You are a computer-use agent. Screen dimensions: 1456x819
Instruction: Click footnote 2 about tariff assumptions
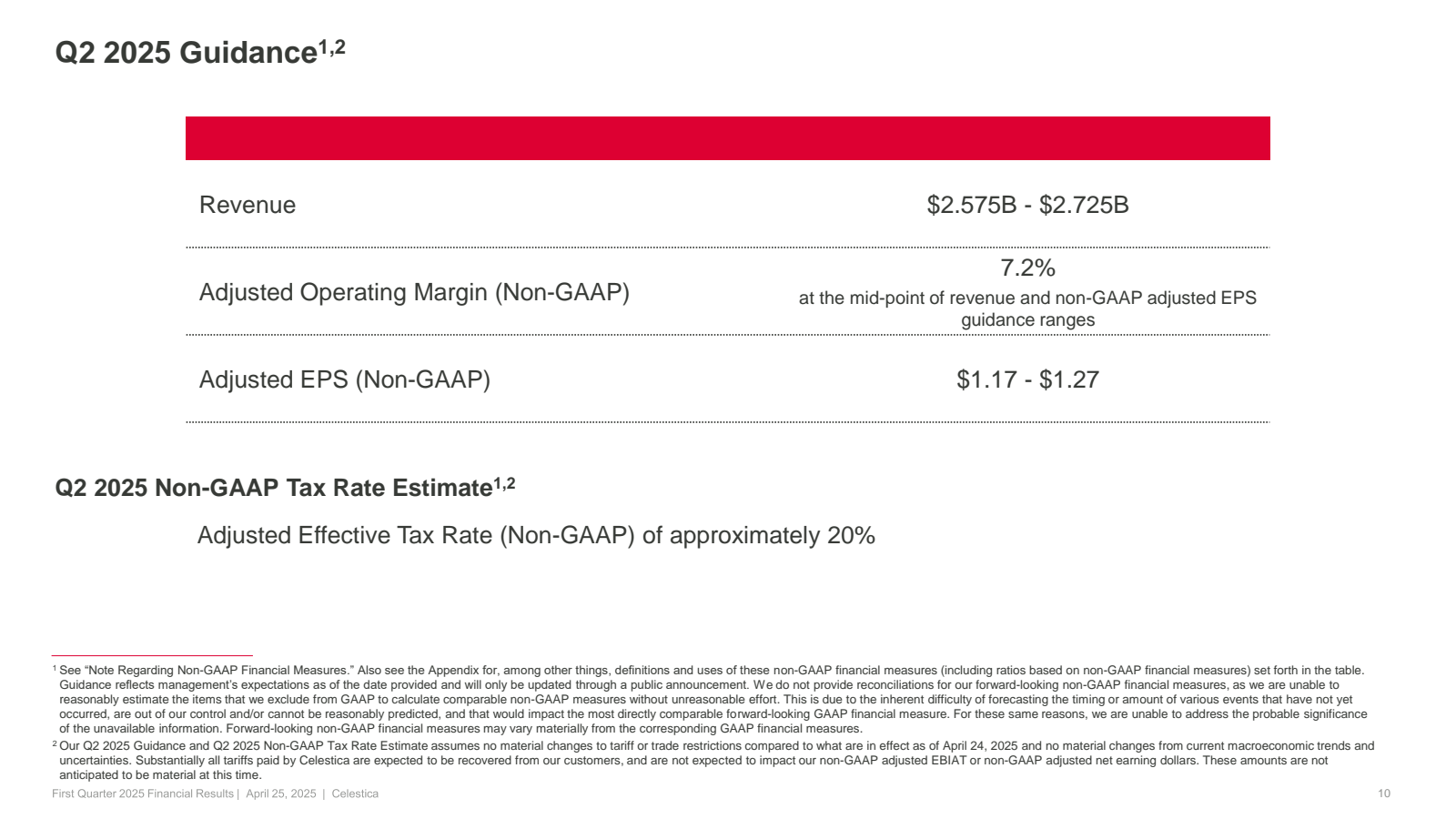click(x=713, y=760)
